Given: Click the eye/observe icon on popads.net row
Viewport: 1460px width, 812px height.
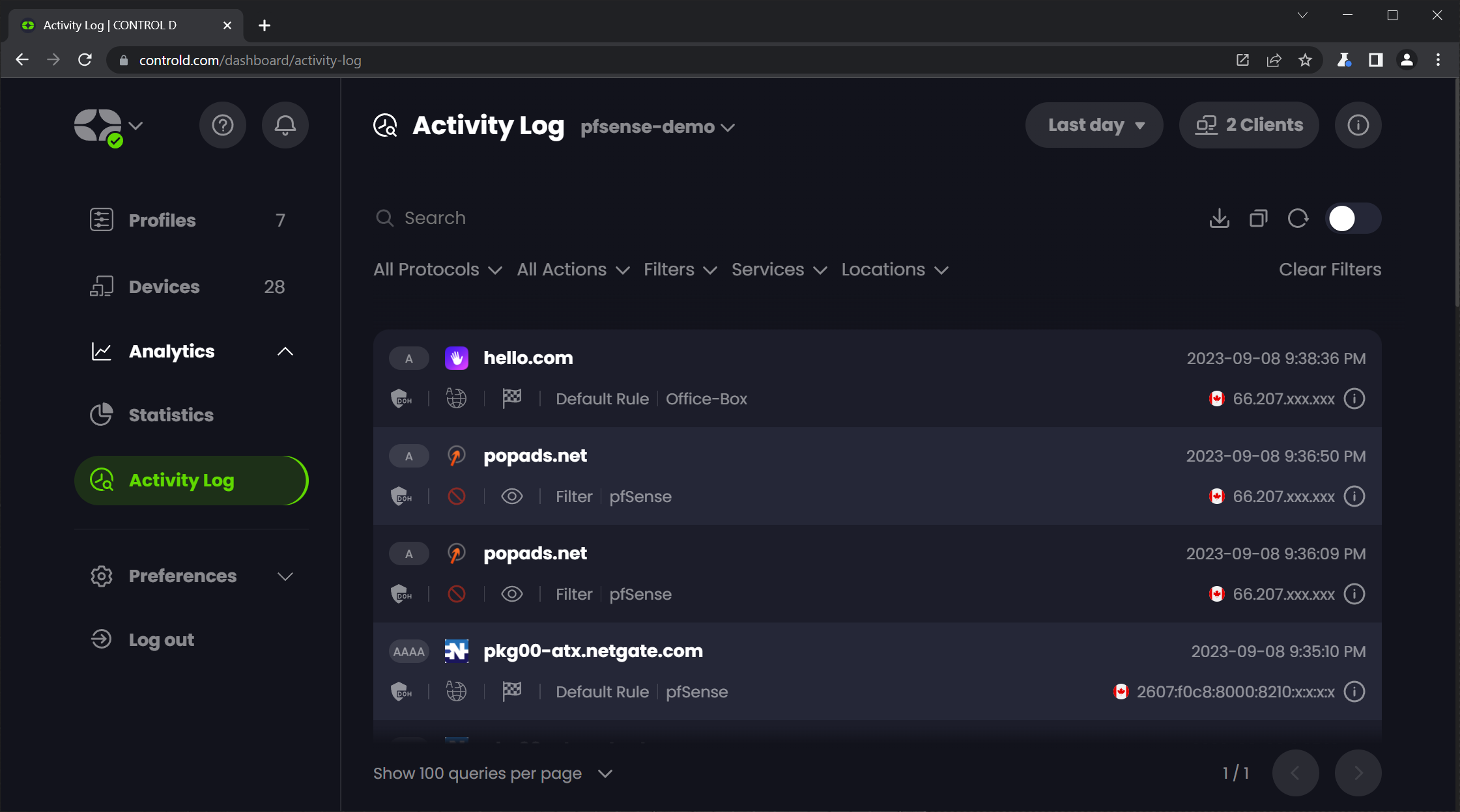Looking at the screenshot, I should [511, 496].
